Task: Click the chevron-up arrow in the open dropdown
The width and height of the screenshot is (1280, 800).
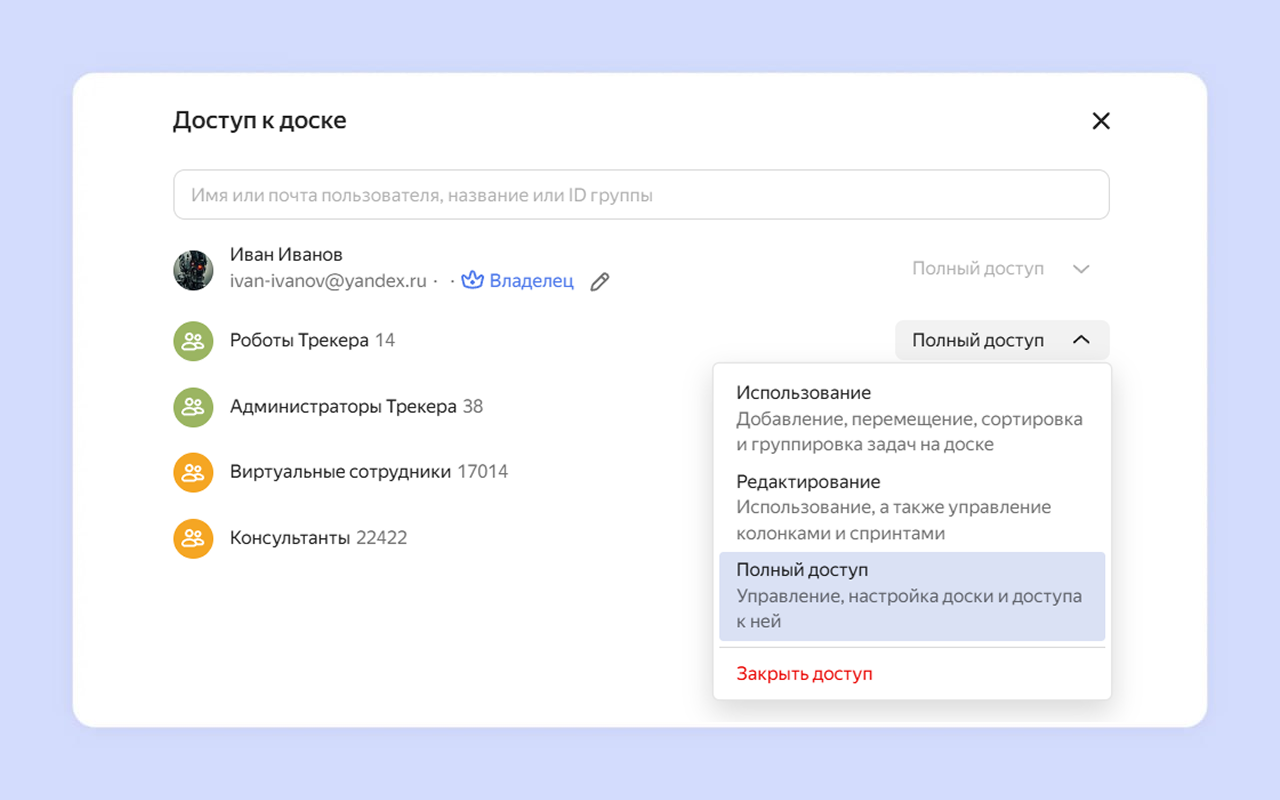Action: [1081, 341]
